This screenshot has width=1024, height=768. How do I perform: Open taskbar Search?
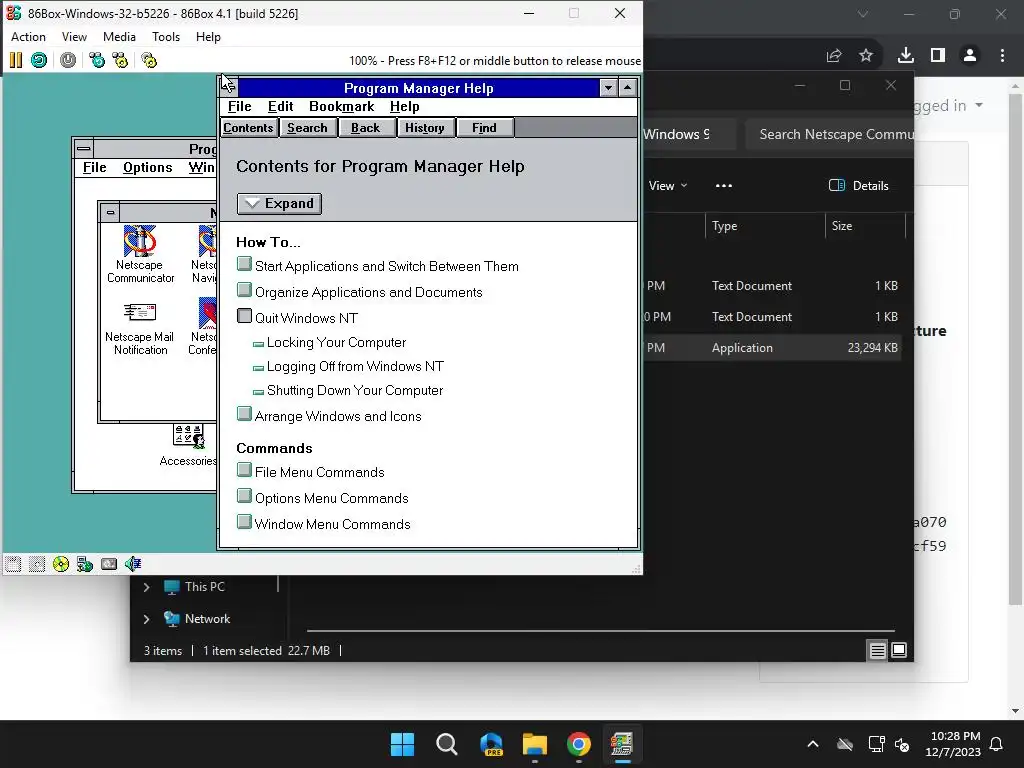pos(447,744)
